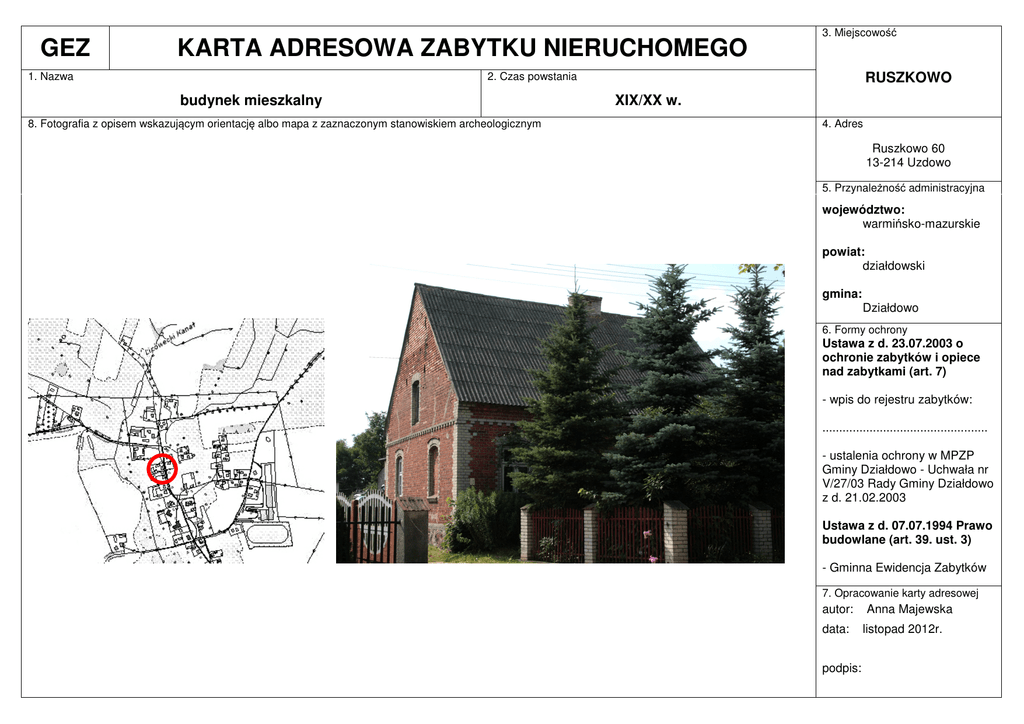Click the title KARTA ADRESOWA ZABYTKU NIERUCHOMEGO
This screenshot has width=1024, height=724.
point(461,48)
